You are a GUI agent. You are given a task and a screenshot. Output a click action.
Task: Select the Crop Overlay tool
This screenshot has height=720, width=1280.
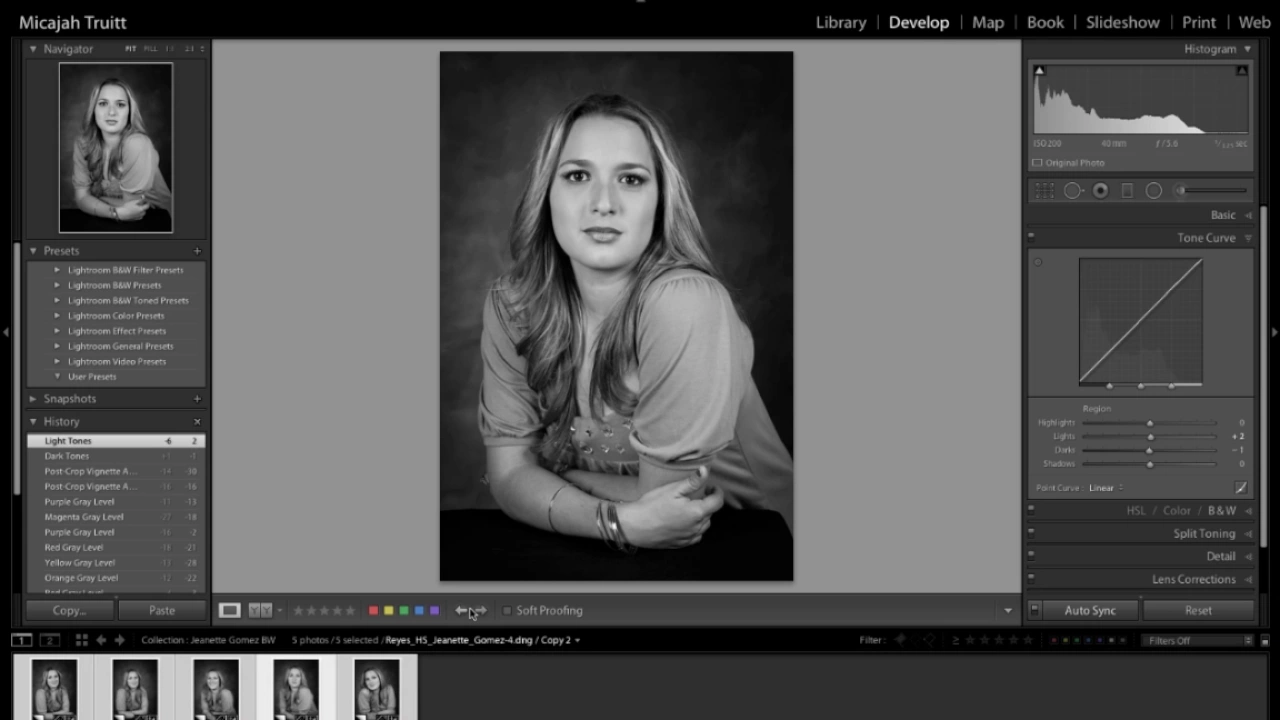click(x=1044, y=191)
